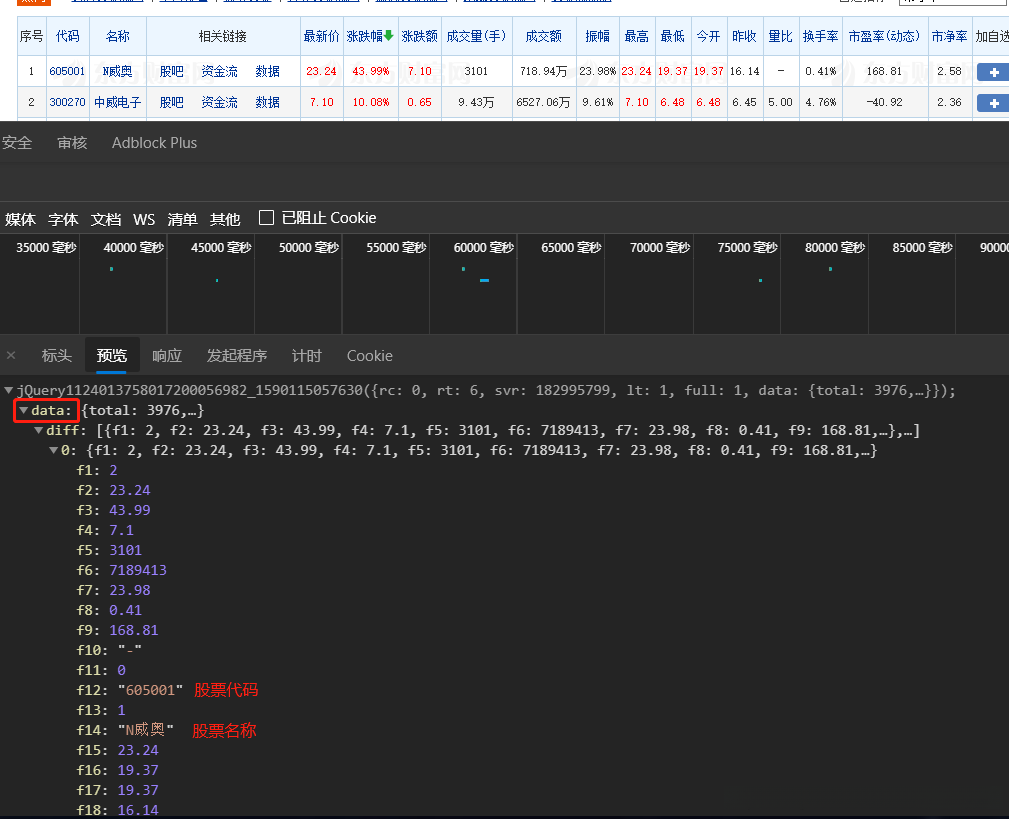The width and height of the screenshot is (1009, 819).
Task: Select f3 value 43.99
Action: (130, 510)
